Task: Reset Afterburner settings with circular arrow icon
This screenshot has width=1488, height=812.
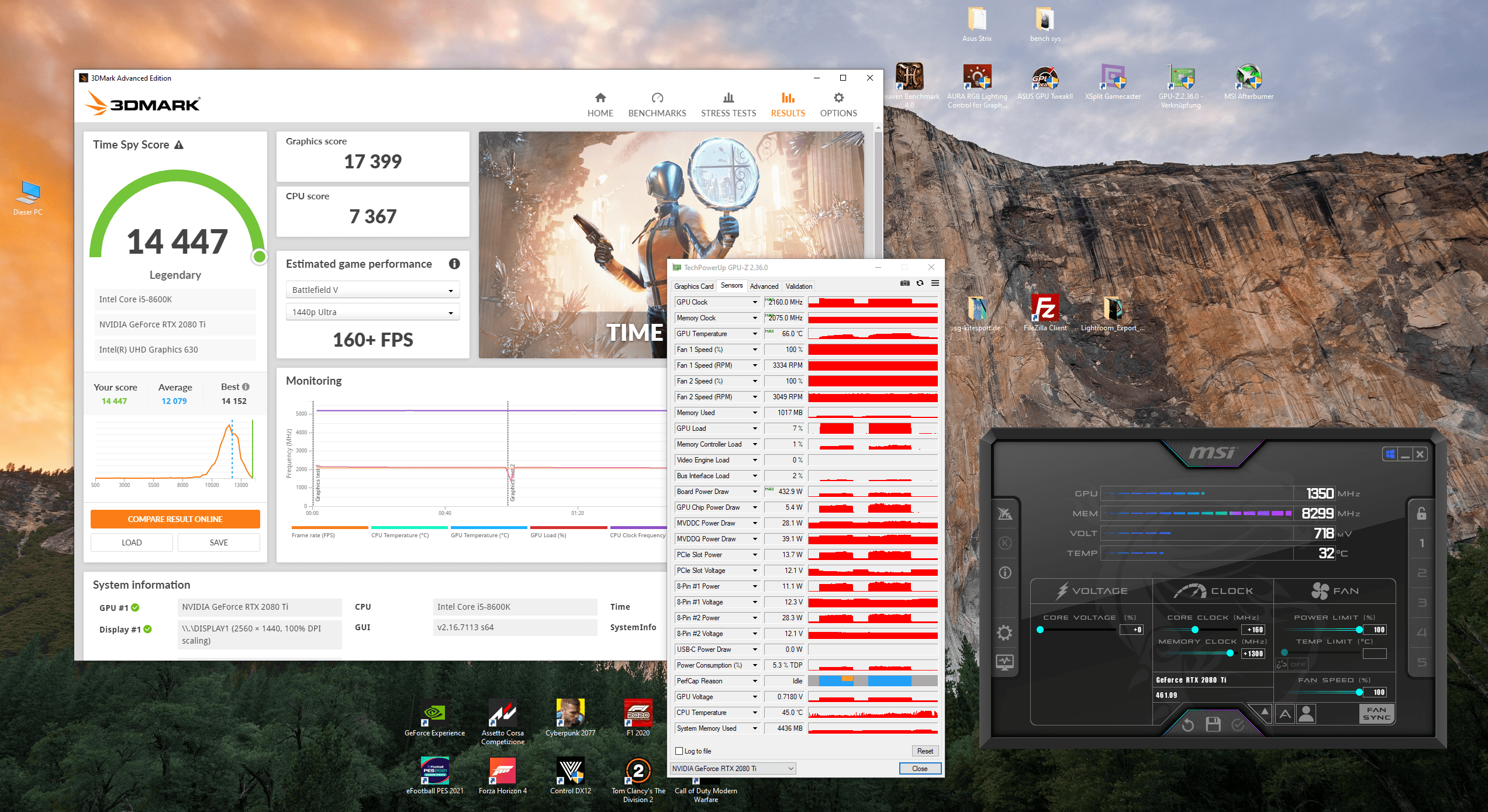Action: 1187,725
